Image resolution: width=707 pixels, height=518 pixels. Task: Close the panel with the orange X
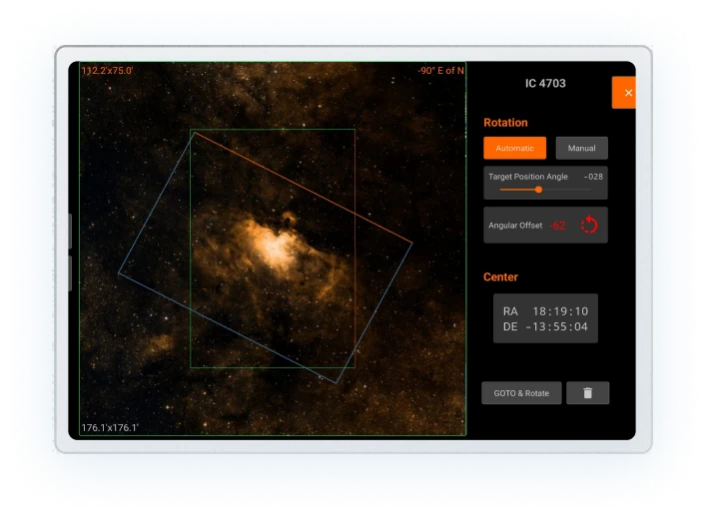pyautogui.click(x=624, y=93)
